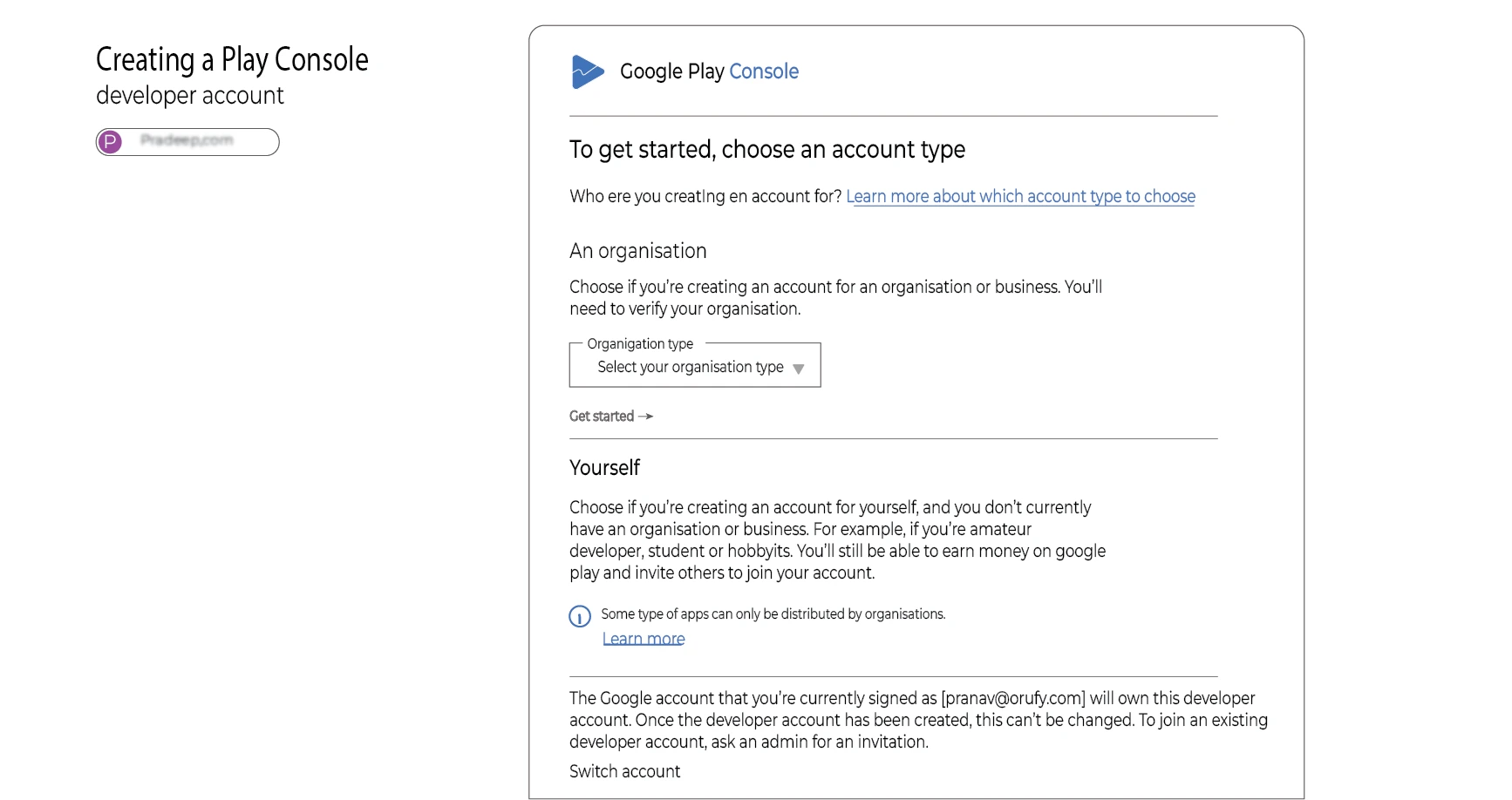Click the purple P account avatar

pyautogui.click(x=110, y=141)
